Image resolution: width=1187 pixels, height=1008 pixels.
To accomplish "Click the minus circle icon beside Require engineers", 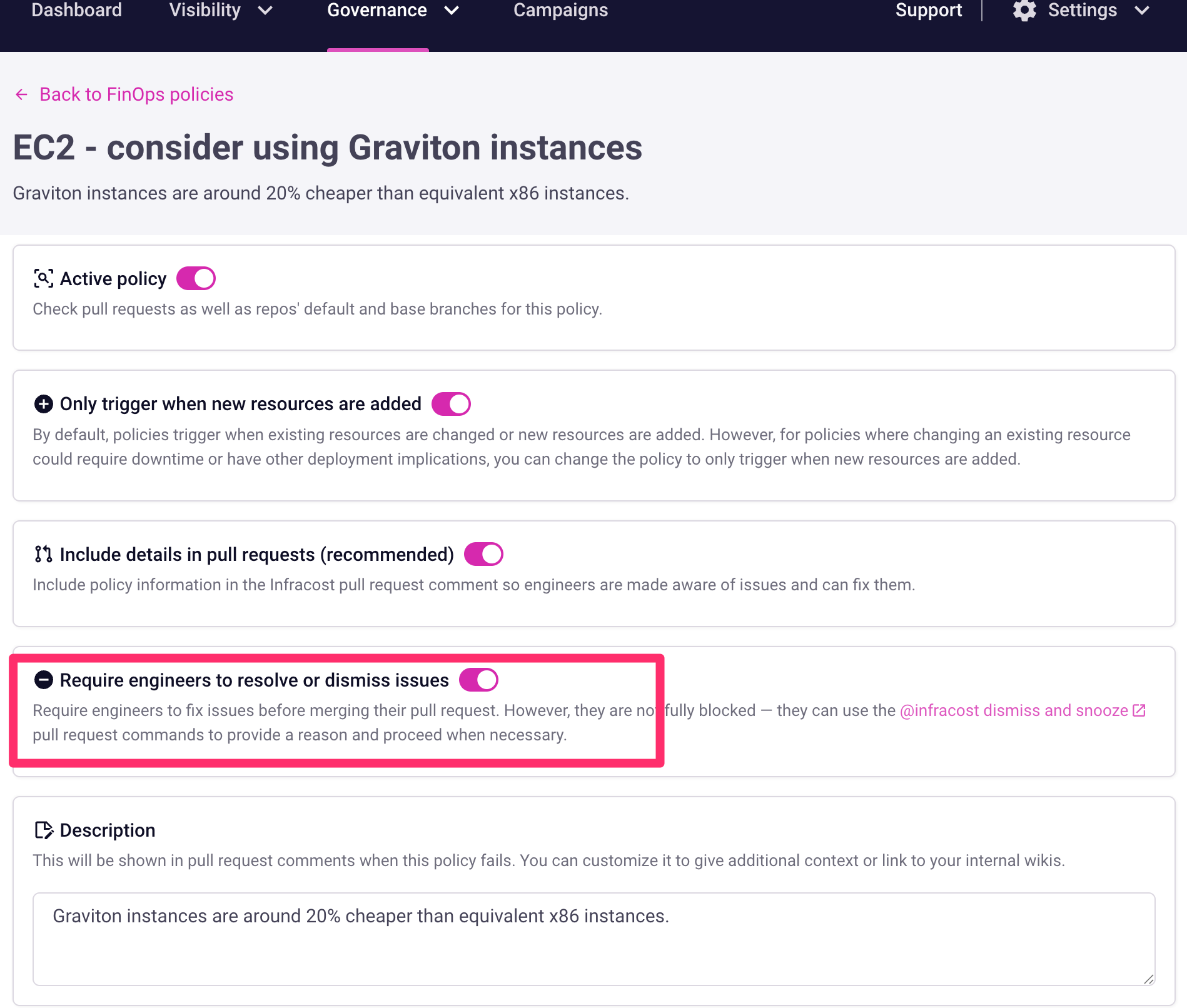I will tap(43, 680).
